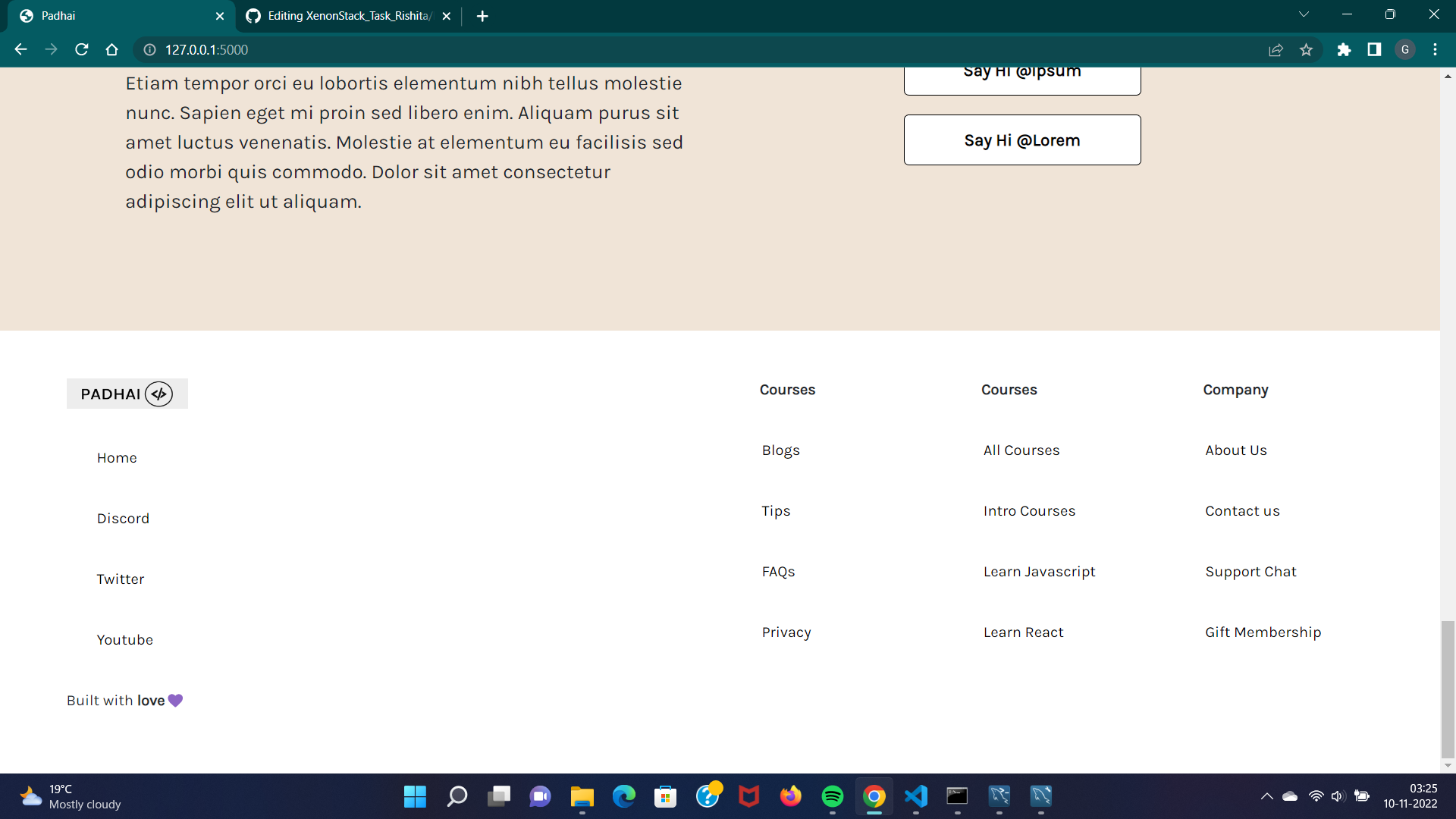Click the Say Hi @Lorem button
Screen dimensions: 1456x819
pos(1021,140)
